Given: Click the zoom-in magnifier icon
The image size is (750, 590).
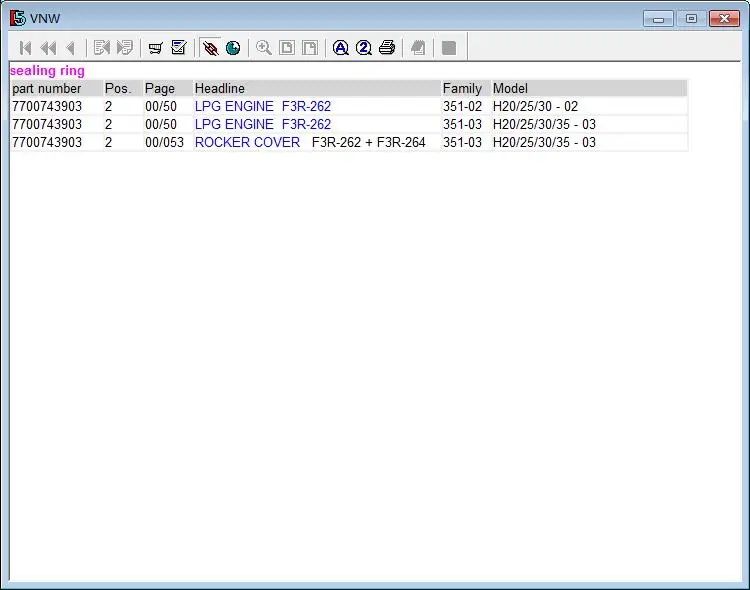Looking at the screenshot, I should (264, 48).
